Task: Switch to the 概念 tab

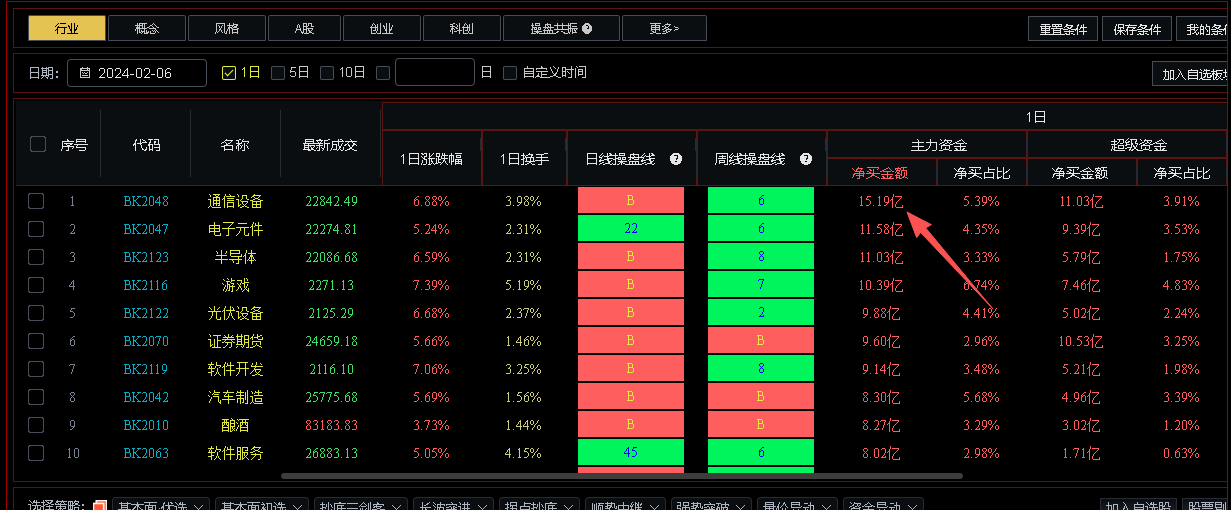Action: [x=147, y=29]
